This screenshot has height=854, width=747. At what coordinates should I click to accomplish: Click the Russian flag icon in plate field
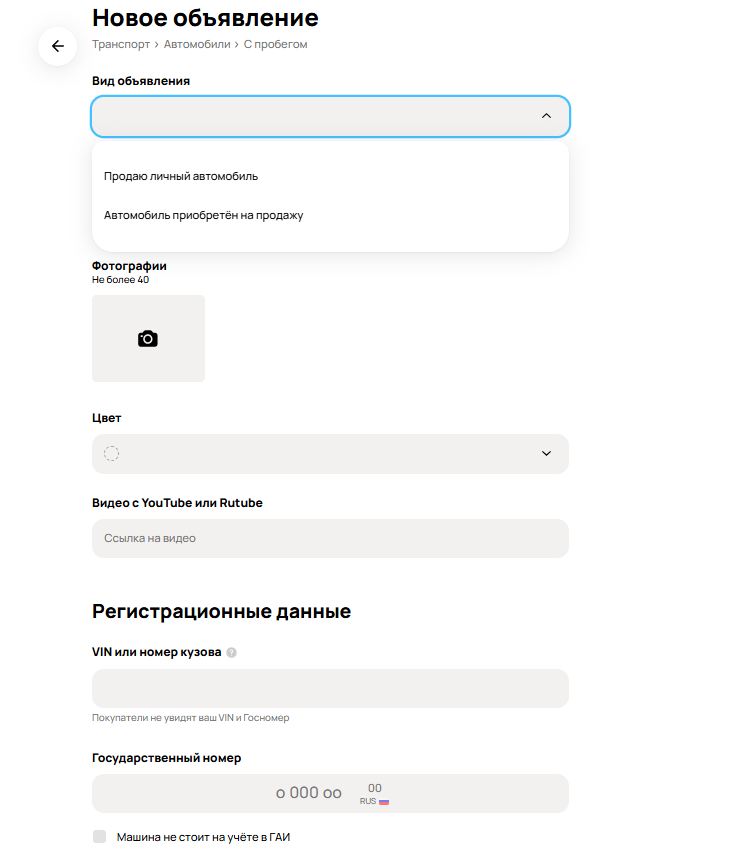pos(385,800)
